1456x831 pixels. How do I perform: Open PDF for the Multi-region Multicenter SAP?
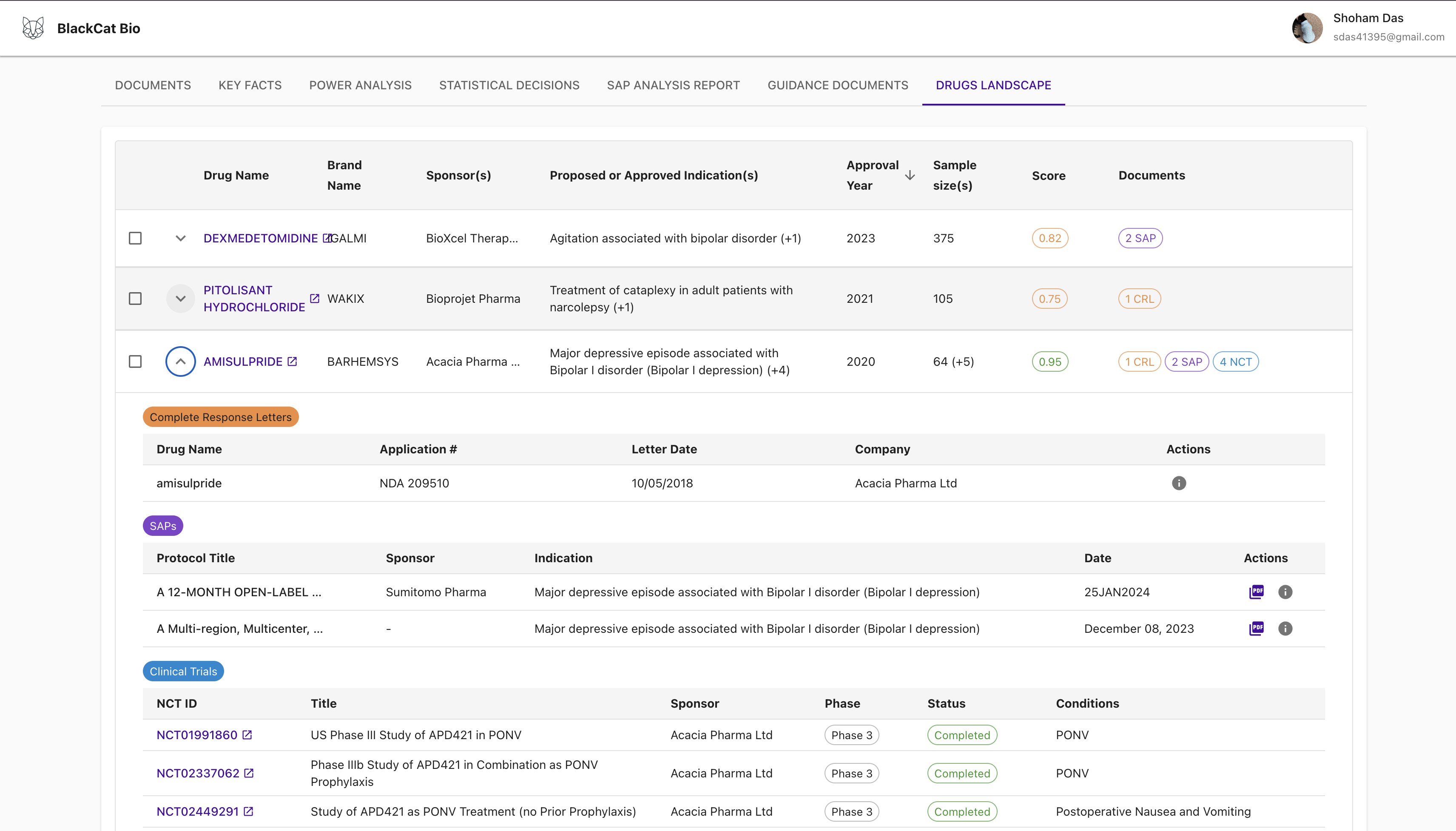(1256, 629)
